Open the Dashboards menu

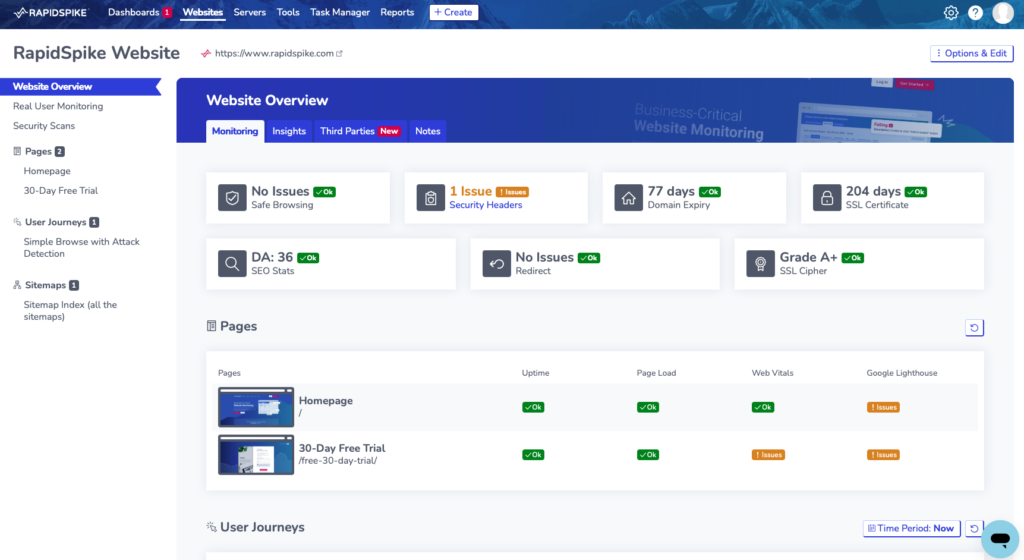click(x=134, y=12)
